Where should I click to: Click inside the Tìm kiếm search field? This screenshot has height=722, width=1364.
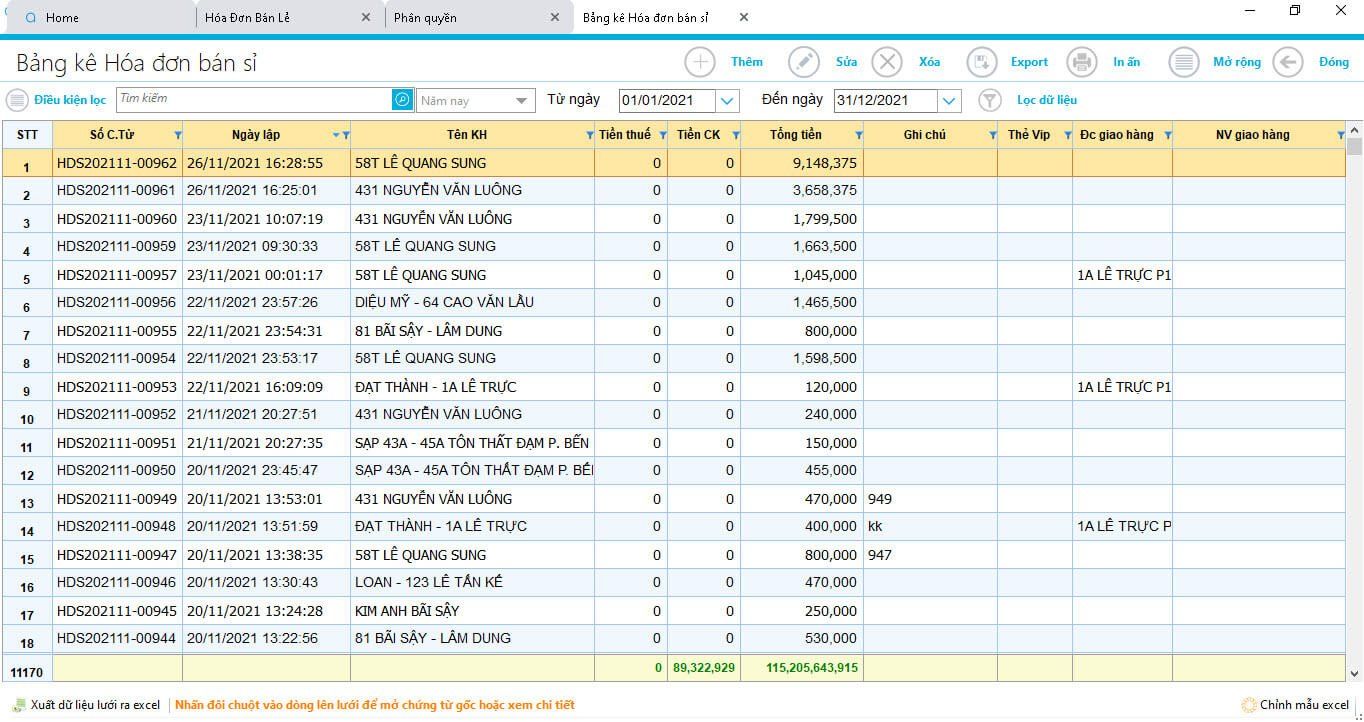(253, 100)
